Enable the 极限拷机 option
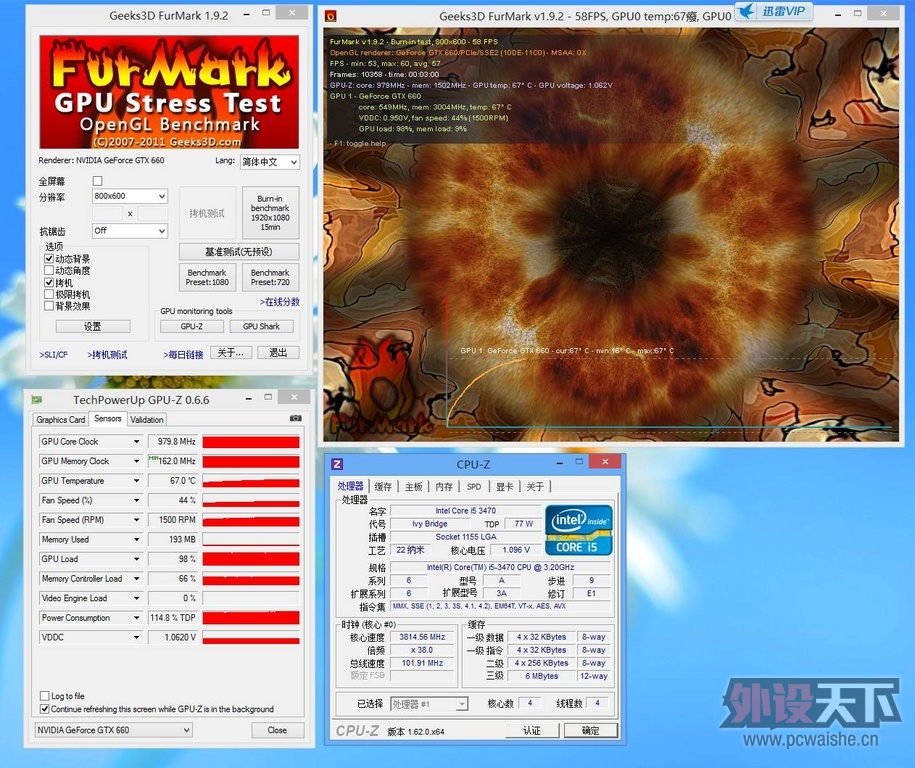The image size is (915, 768). [49, 294]
